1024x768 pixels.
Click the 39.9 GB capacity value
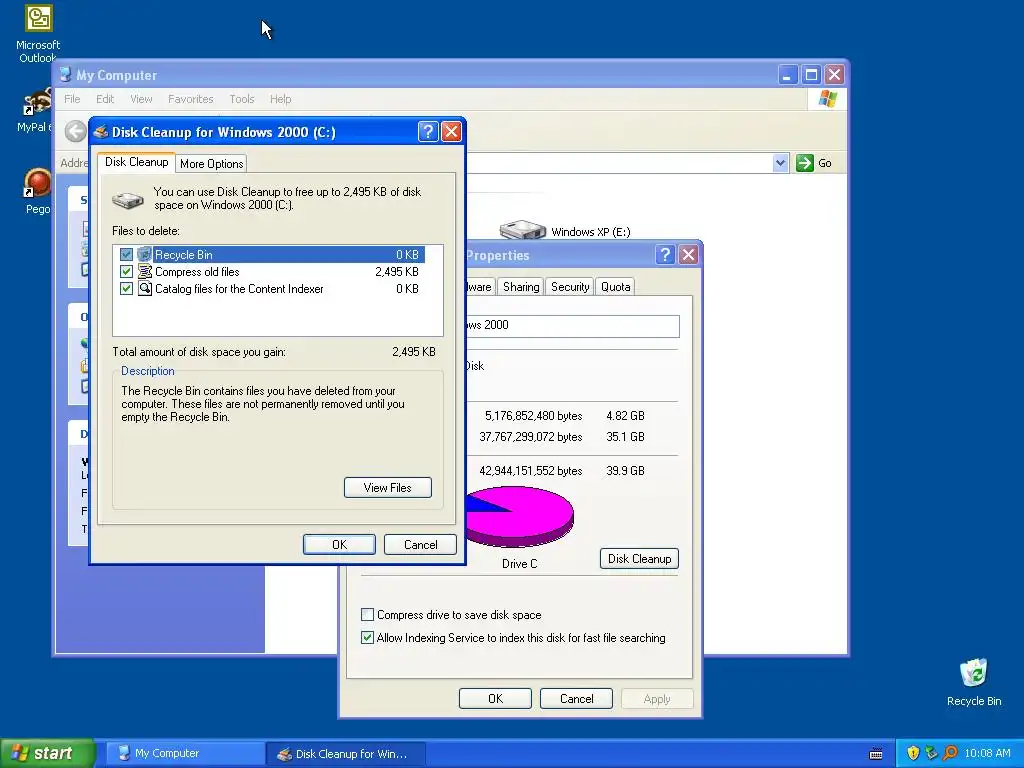coord(625,471)
